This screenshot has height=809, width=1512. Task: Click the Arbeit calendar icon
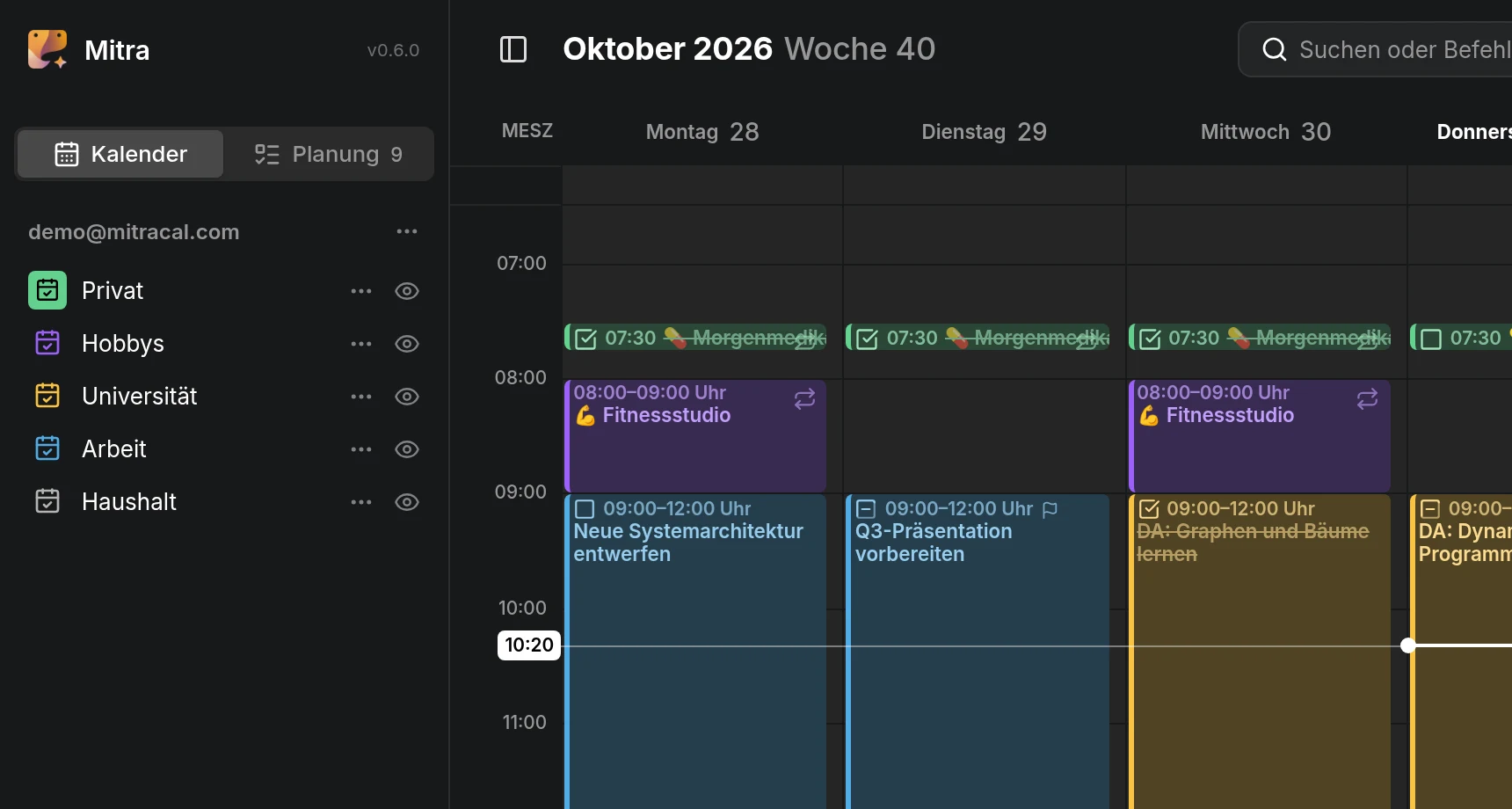coord(47,448)
